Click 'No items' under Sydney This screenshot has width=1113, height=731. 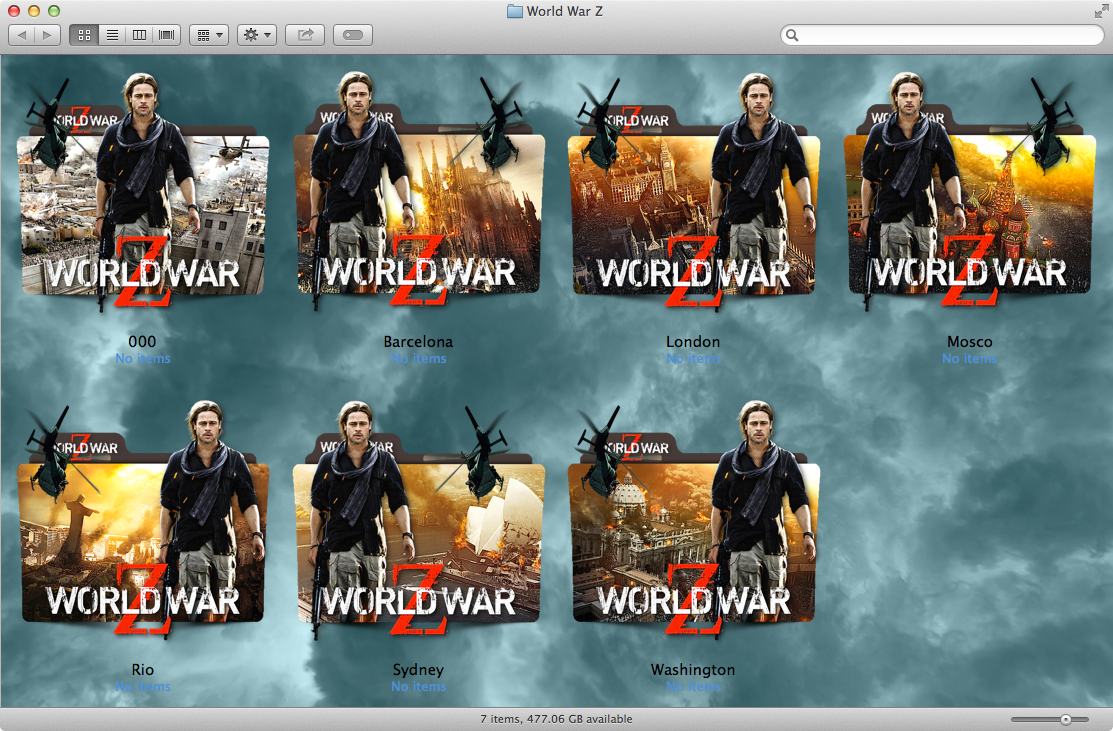pos(418,686)
